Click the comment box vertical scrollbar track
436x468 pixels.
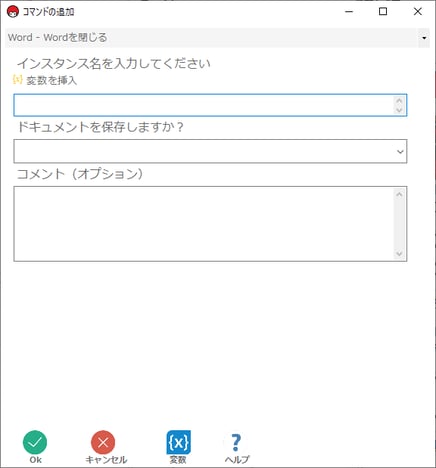[x=399, y=224]
